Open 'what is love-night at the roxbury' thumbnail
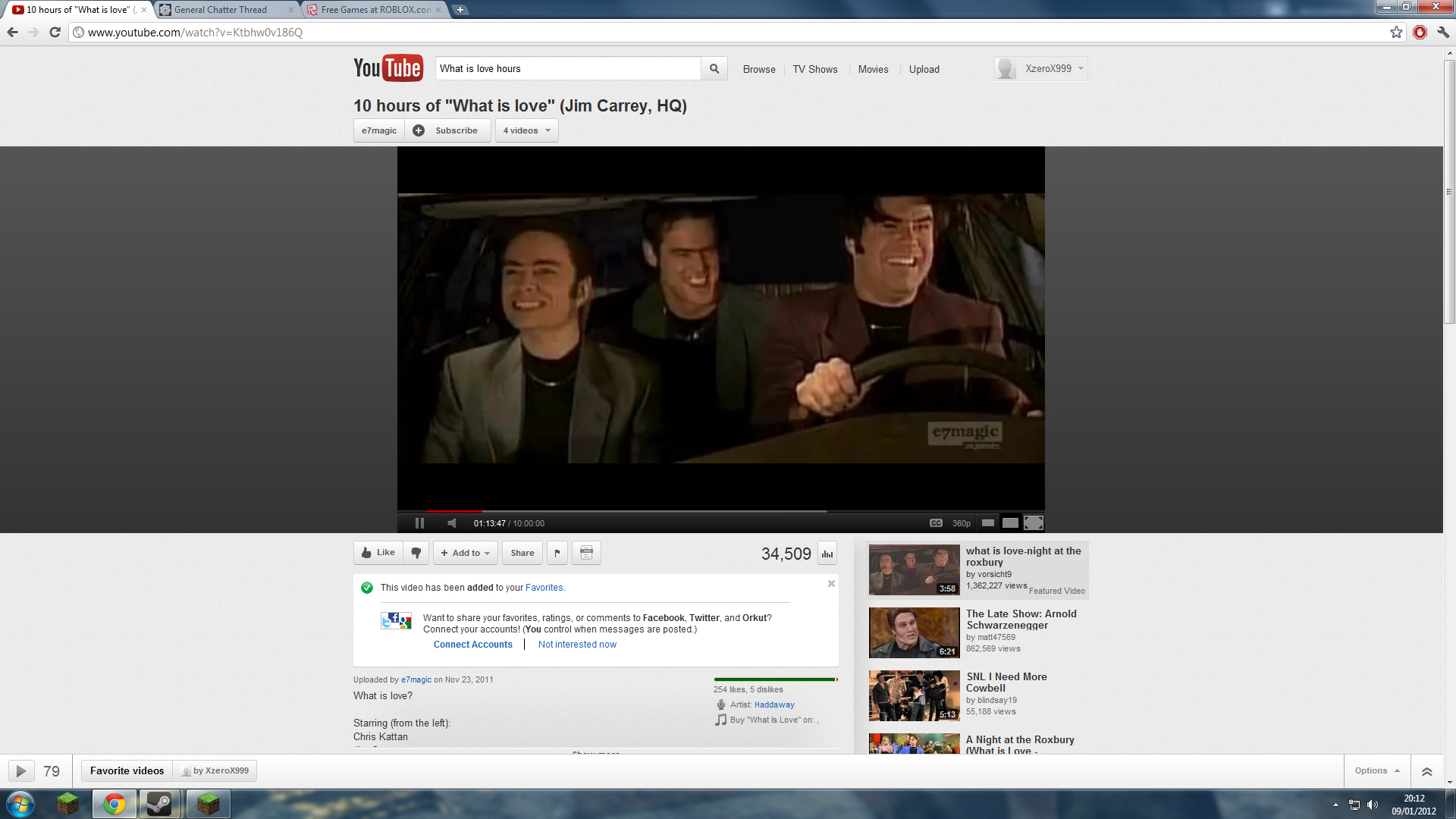 tap(915, 570)
